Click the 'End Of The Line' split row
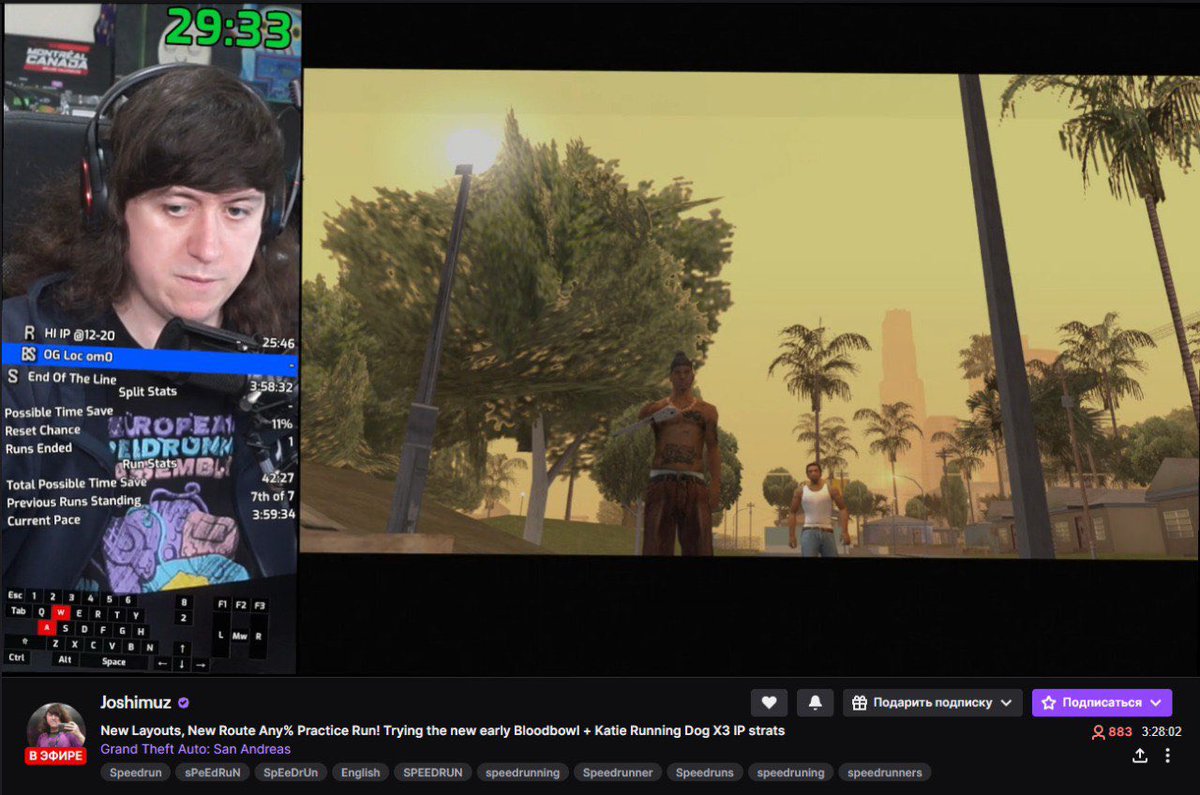Screen dimensions: 1200x795 point(150,378)
